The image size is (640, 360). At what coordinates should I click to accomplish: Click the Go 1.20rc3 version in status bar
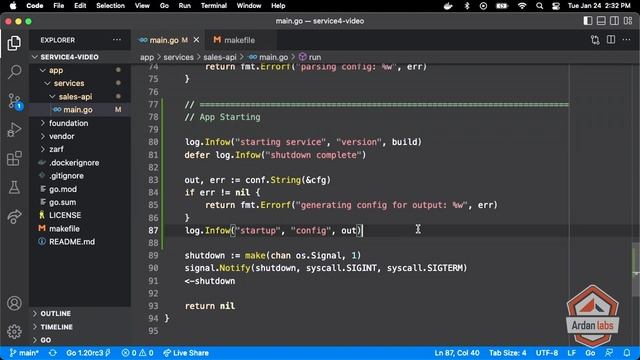(88, 353)
